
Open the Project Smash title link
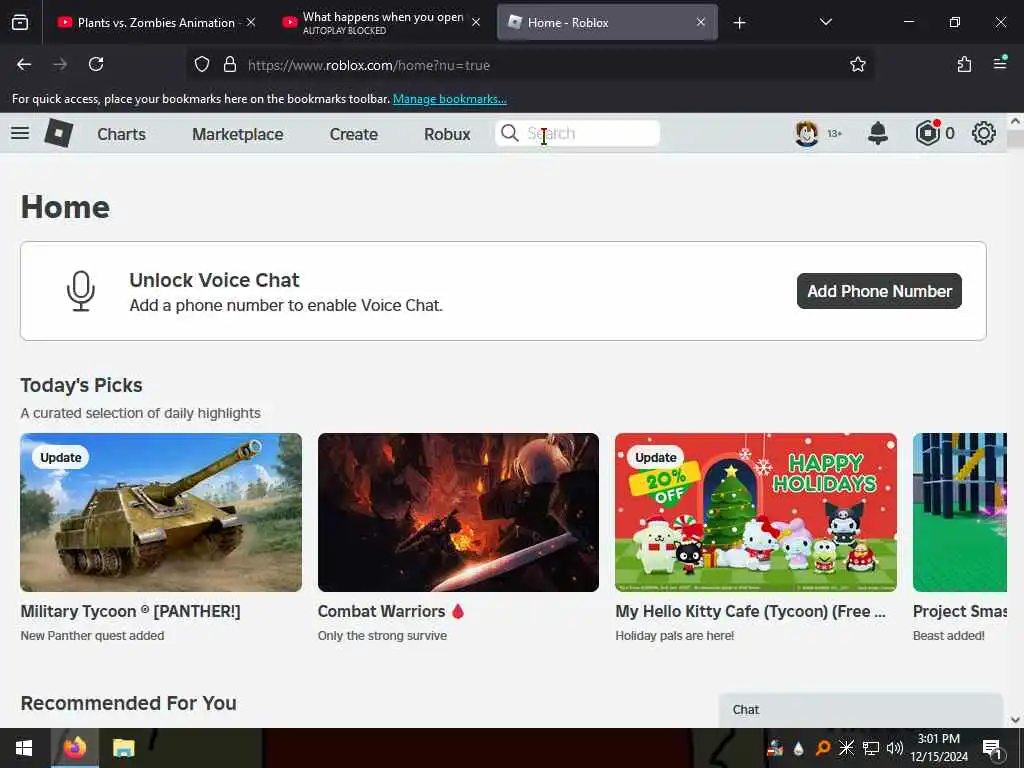pos(959,611)
